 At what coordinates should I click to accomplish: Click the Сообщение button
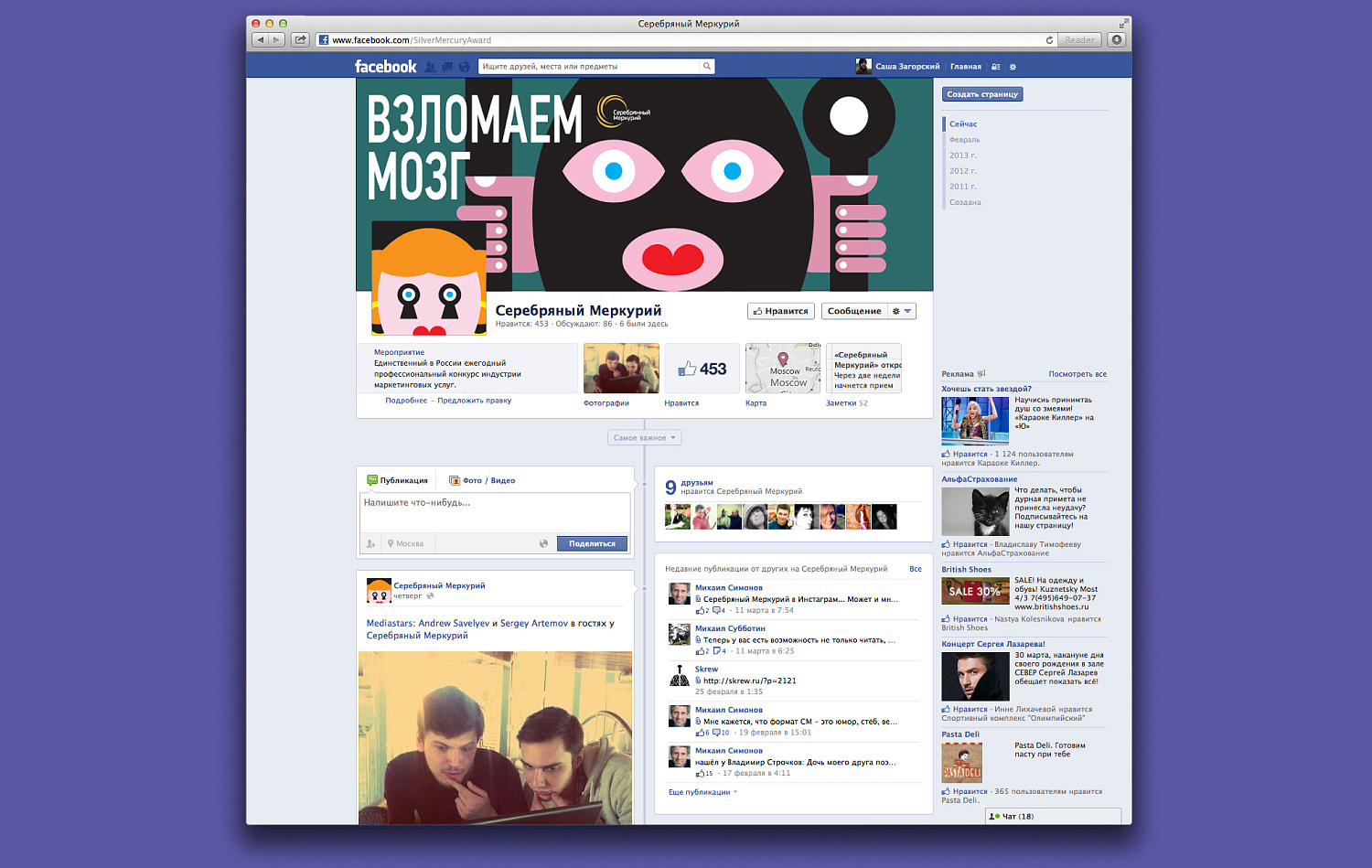[854, 311]
